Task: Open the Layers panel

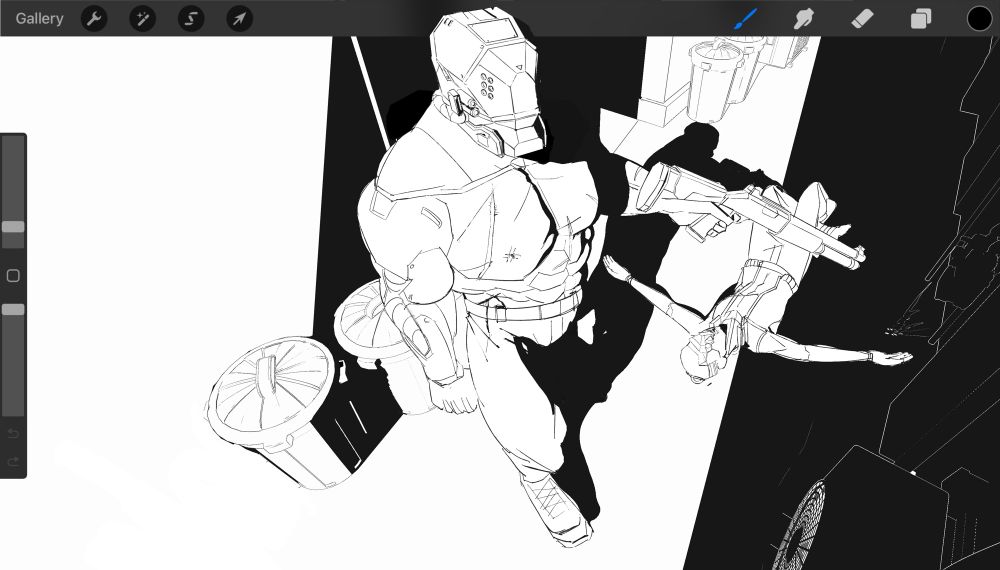Action: [x=920, y=18]
